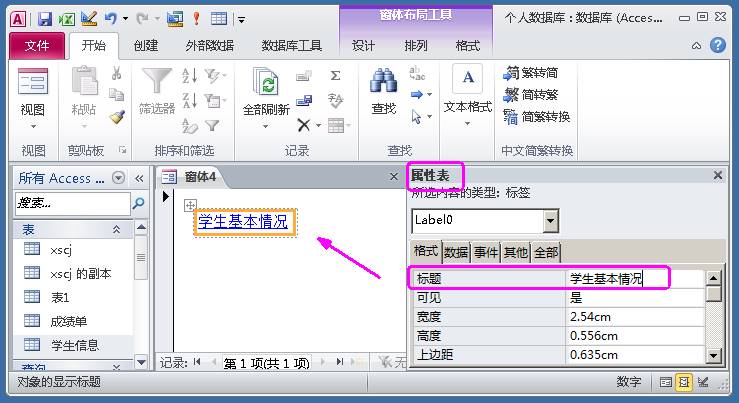This screenshot has width=739, height=403.
Task: Click the Σ totals icon in 记录 group
Action: [x=335, y=75]
